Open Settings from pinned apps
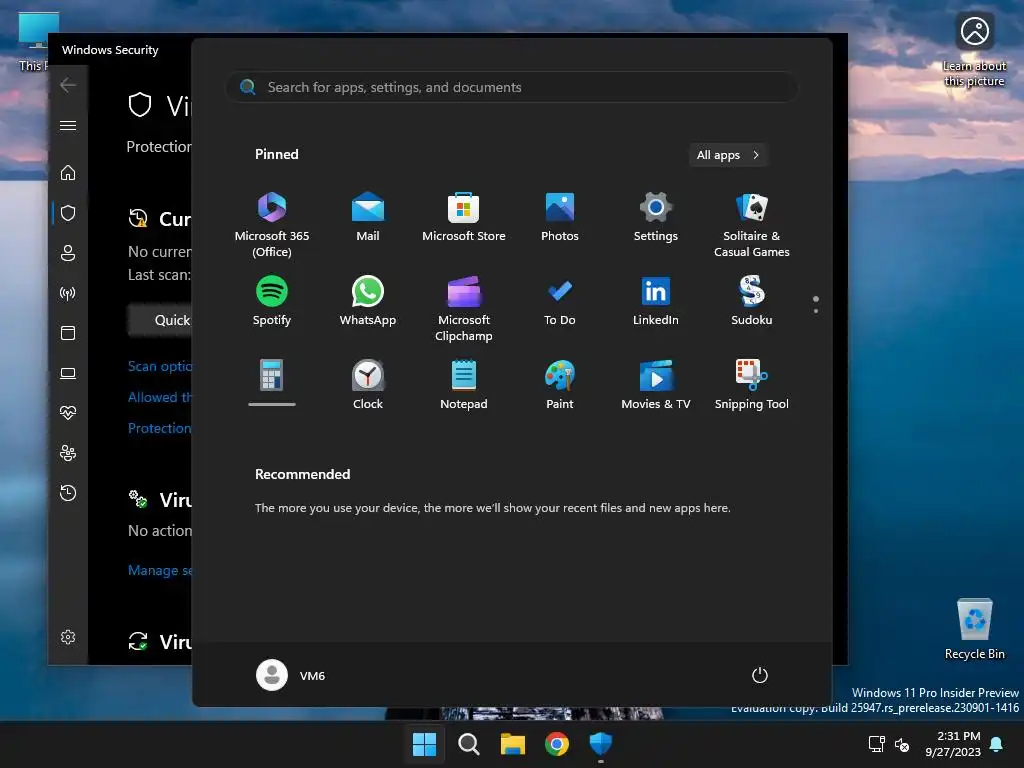Screen dimensions: 1024x768 [656, 217]
